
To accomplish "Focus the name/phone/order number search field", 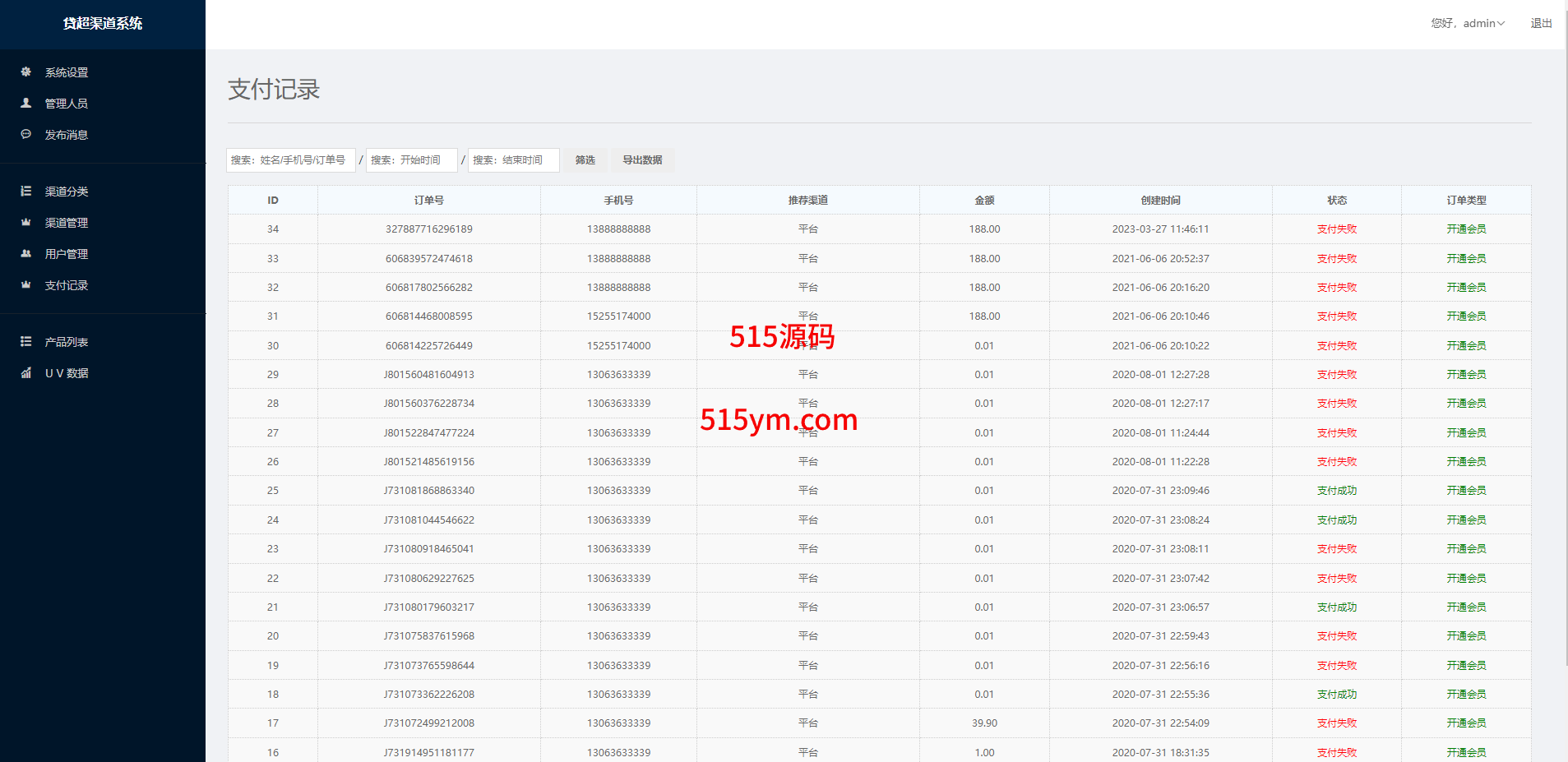I will [290, 160].
